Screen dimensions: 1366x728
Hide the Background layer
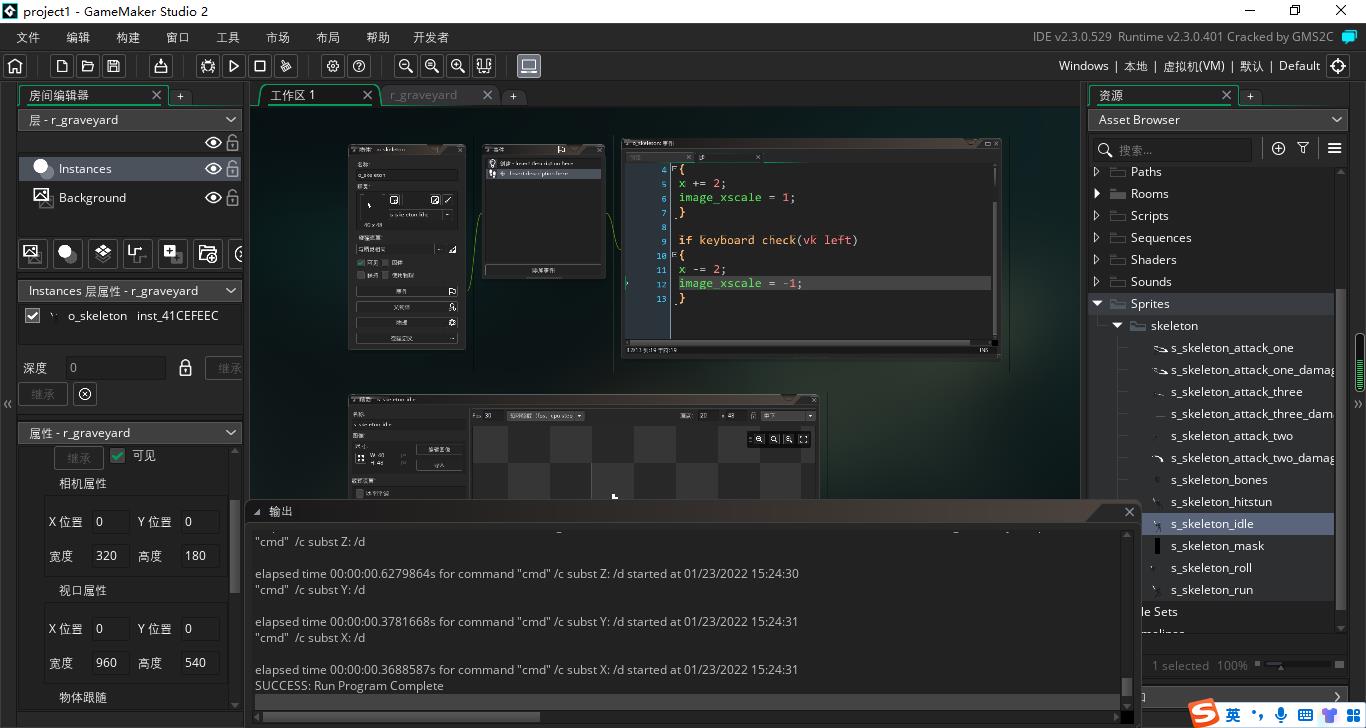pyautogui.click(x=213, y=198)
